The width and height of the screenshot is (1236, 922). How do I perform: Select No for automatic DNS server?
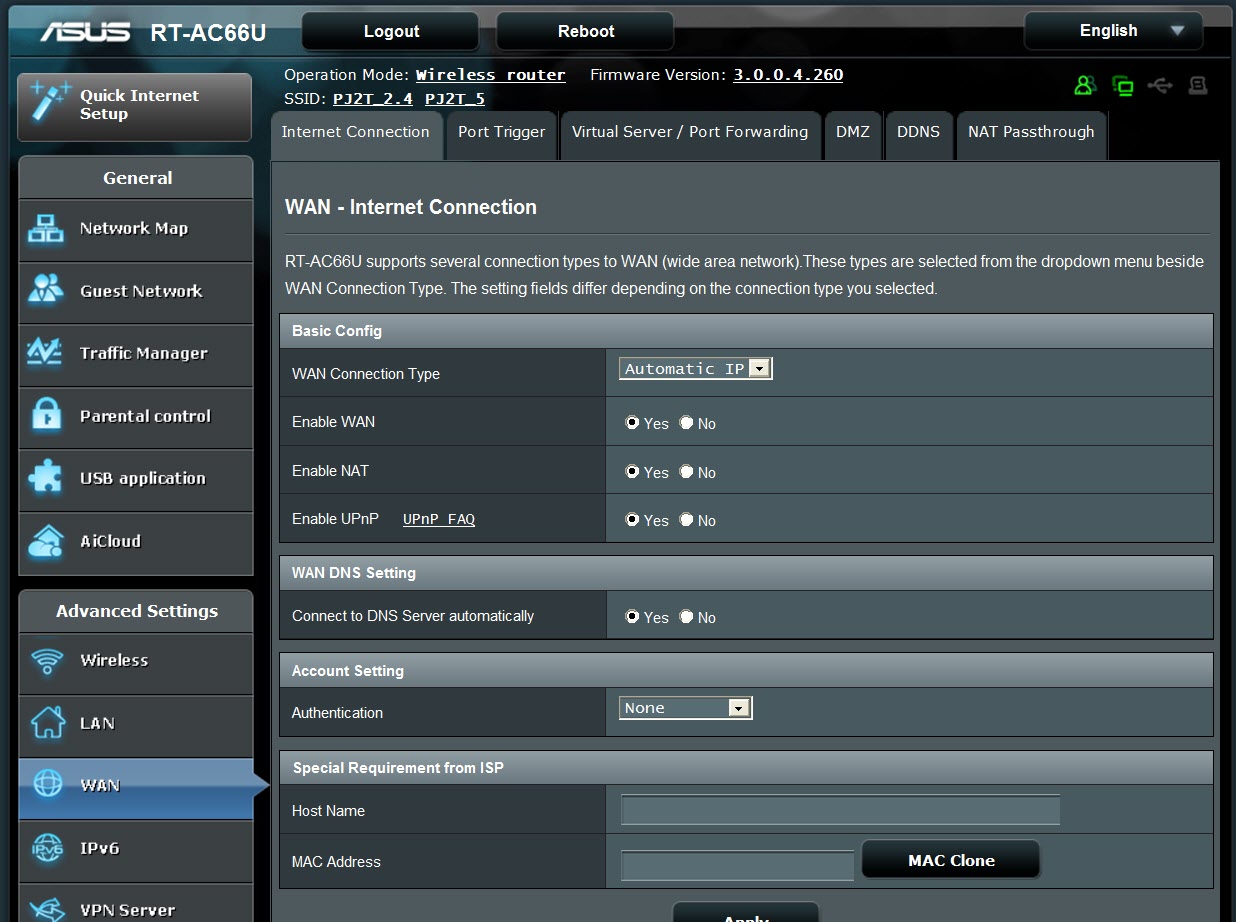(686, 616)
